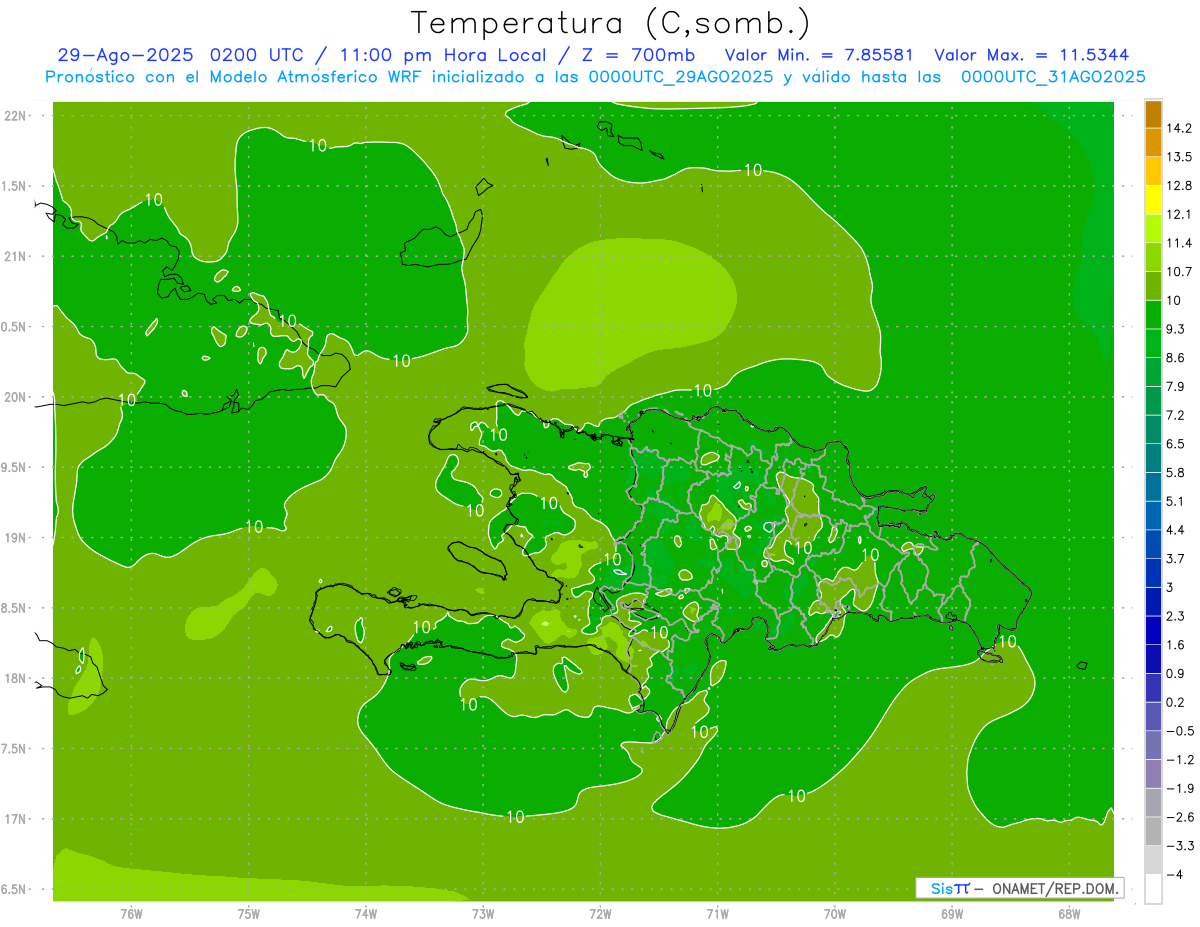Screen dimensions: 1200x927
Task: Select the "17N" latitude label
Action: point(15,819)
